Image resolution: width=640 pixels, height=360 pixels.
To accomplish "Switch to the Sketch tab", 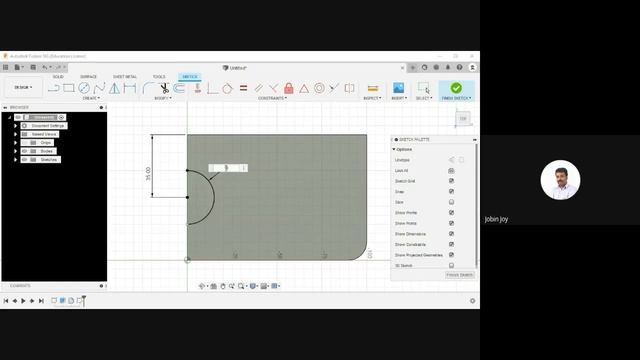I will [190, 77].
